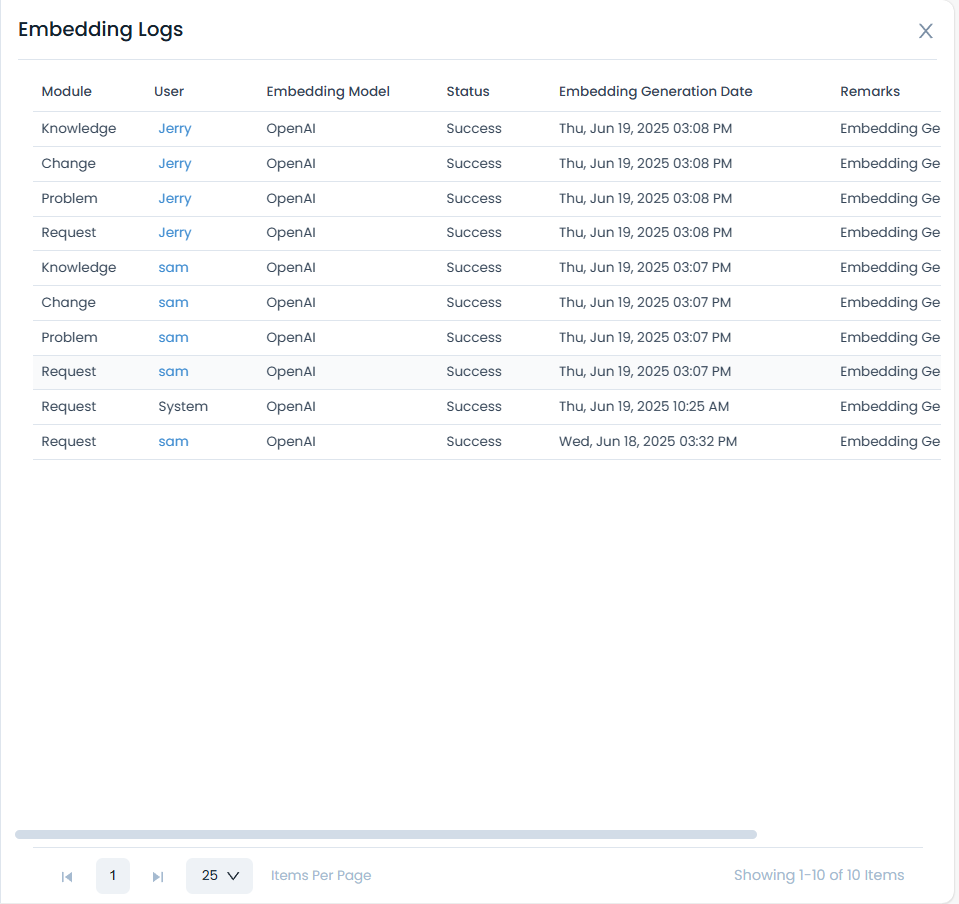
Task: Click the Embedding Model column header
Action: coord(328,92)
